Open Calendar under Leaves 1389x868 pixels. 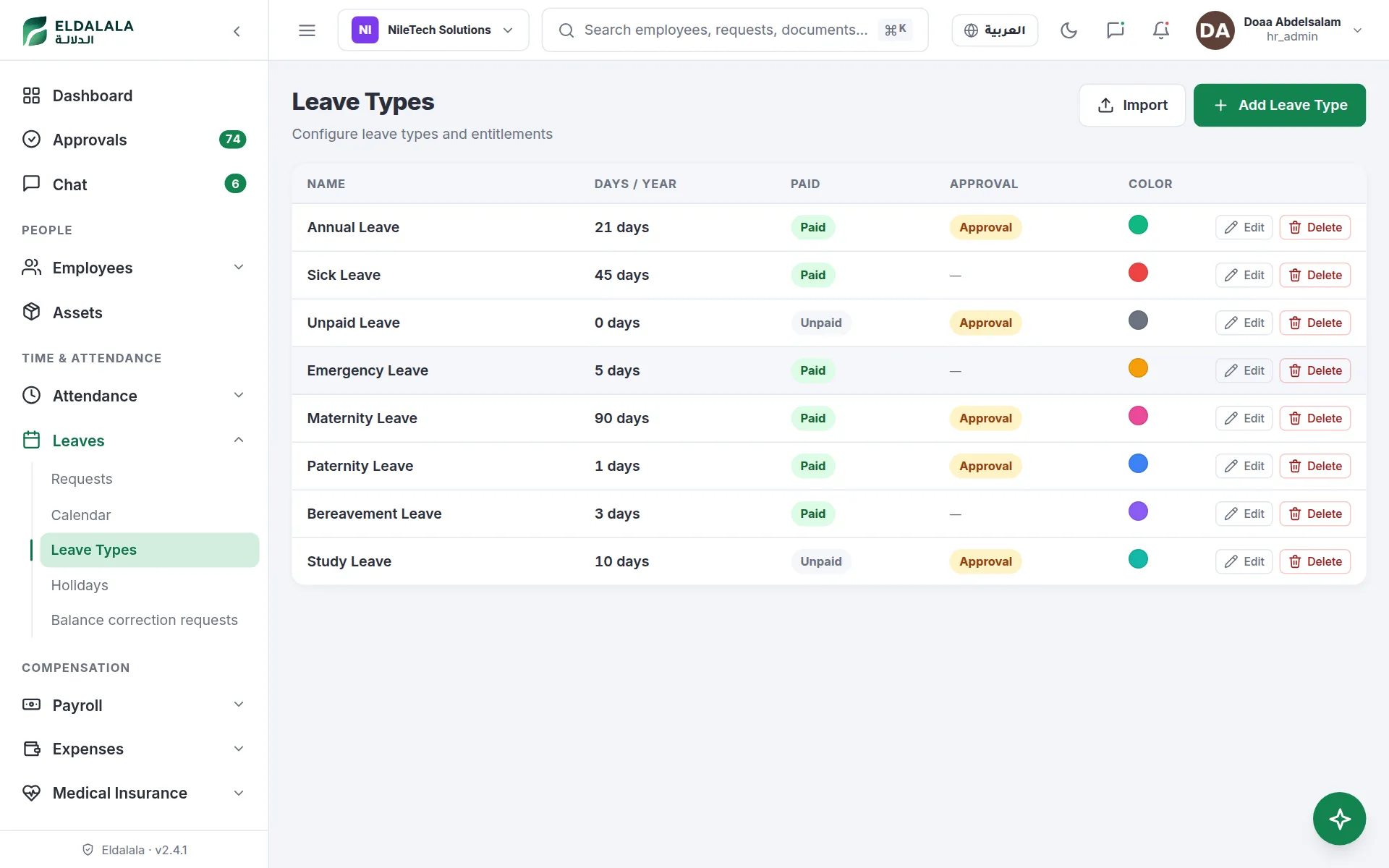(149, 515)
